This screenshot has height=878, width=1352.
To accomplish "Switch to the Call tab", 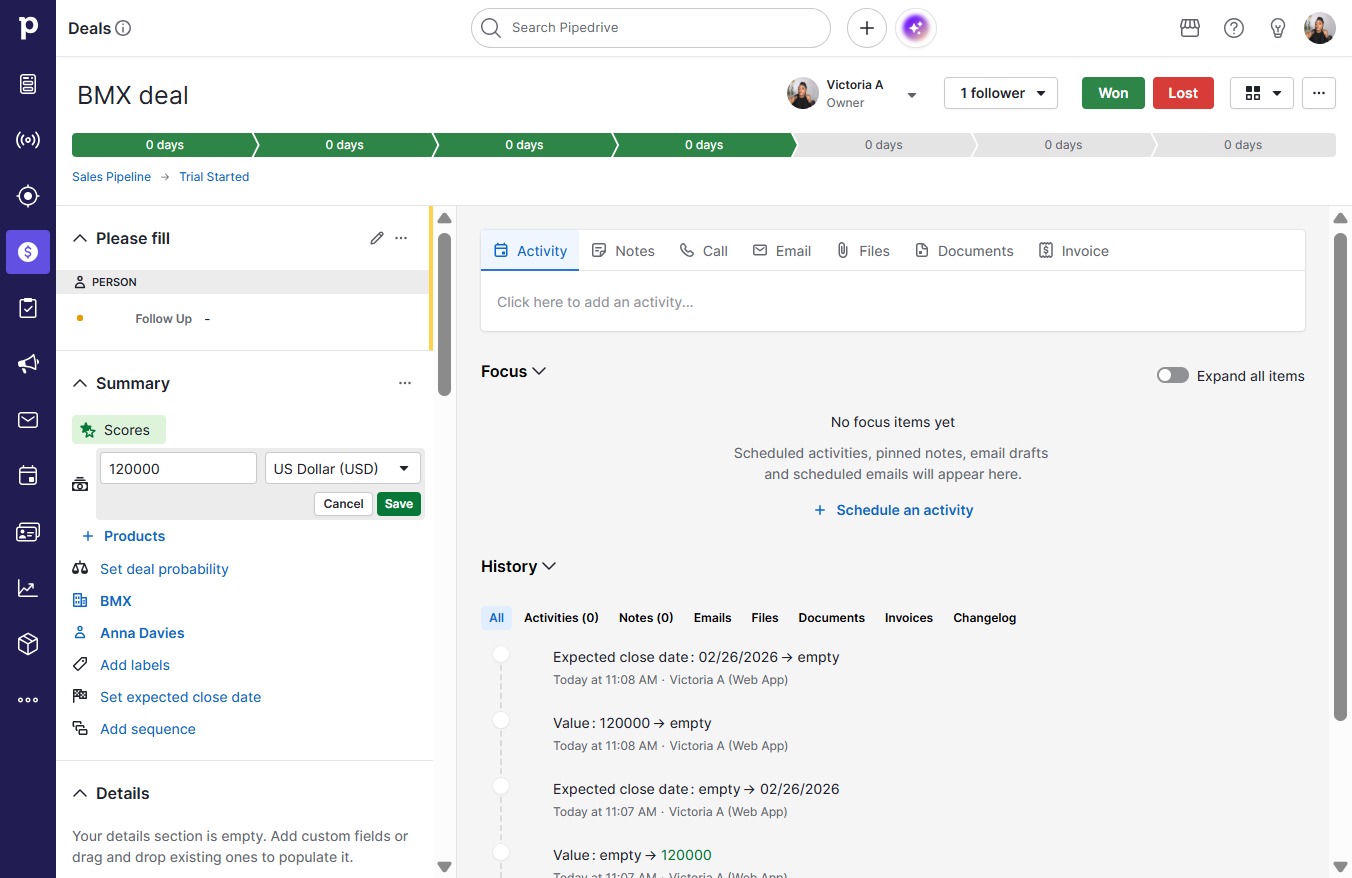I will 703,251.
